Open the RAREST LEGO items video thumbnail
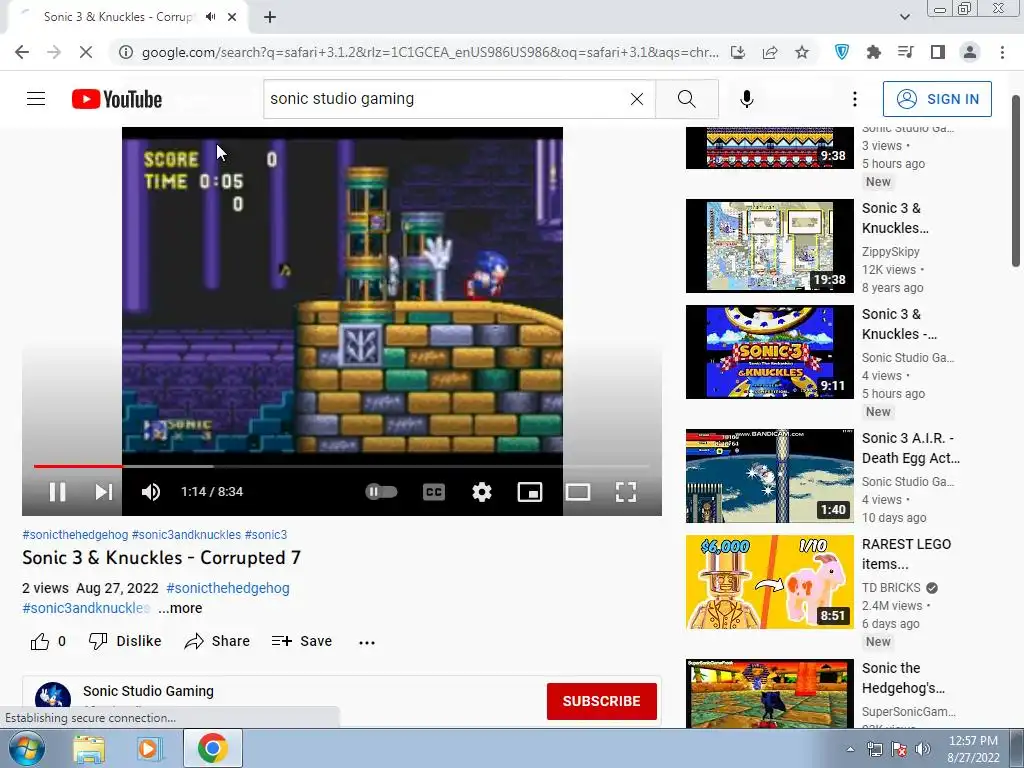Image resolution: width=1024 pixels, height=768 pixels. (x=769, y=581)
